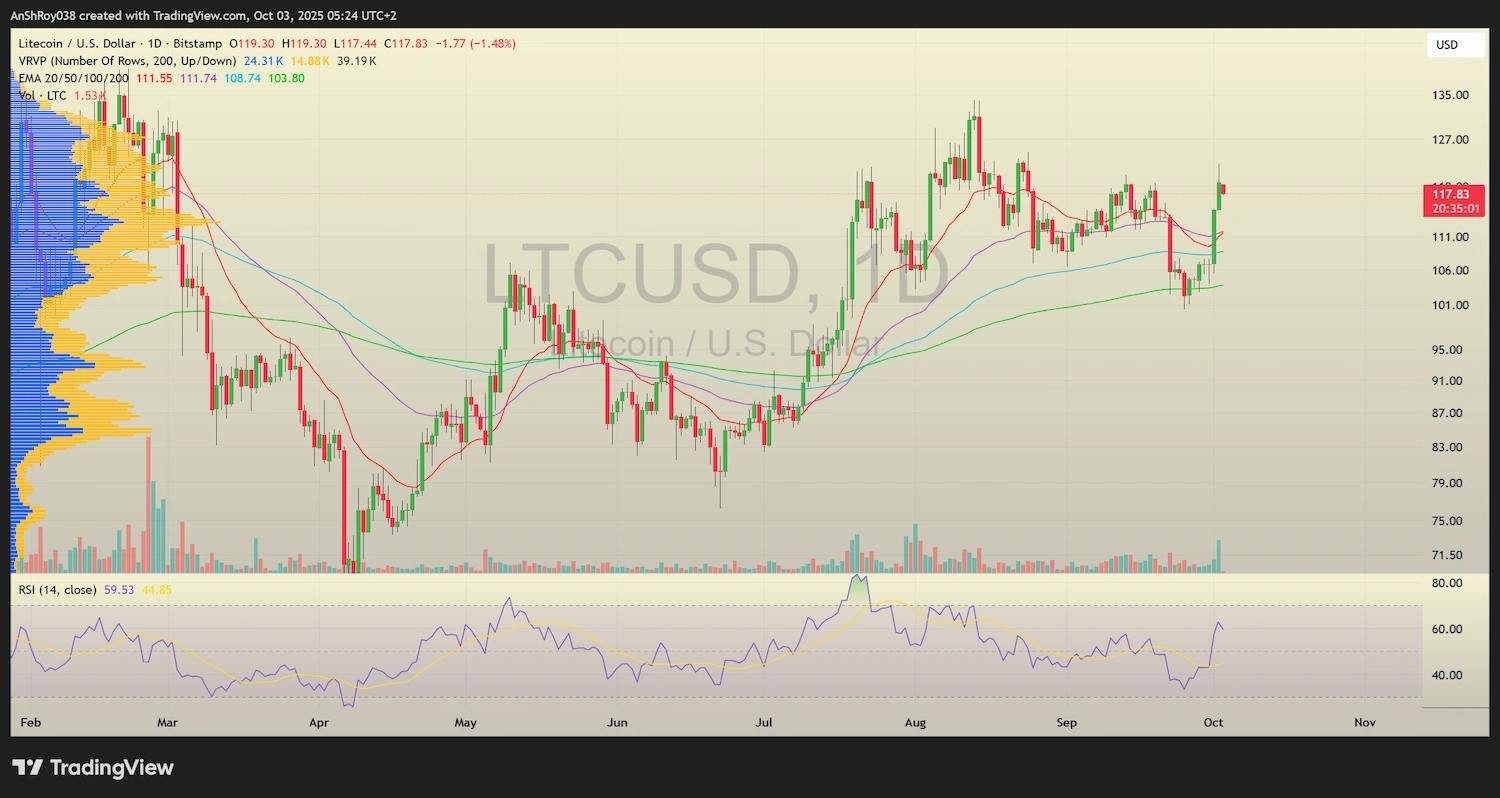Click the 80.00 level on RSI scale

tap(1448, 583)
